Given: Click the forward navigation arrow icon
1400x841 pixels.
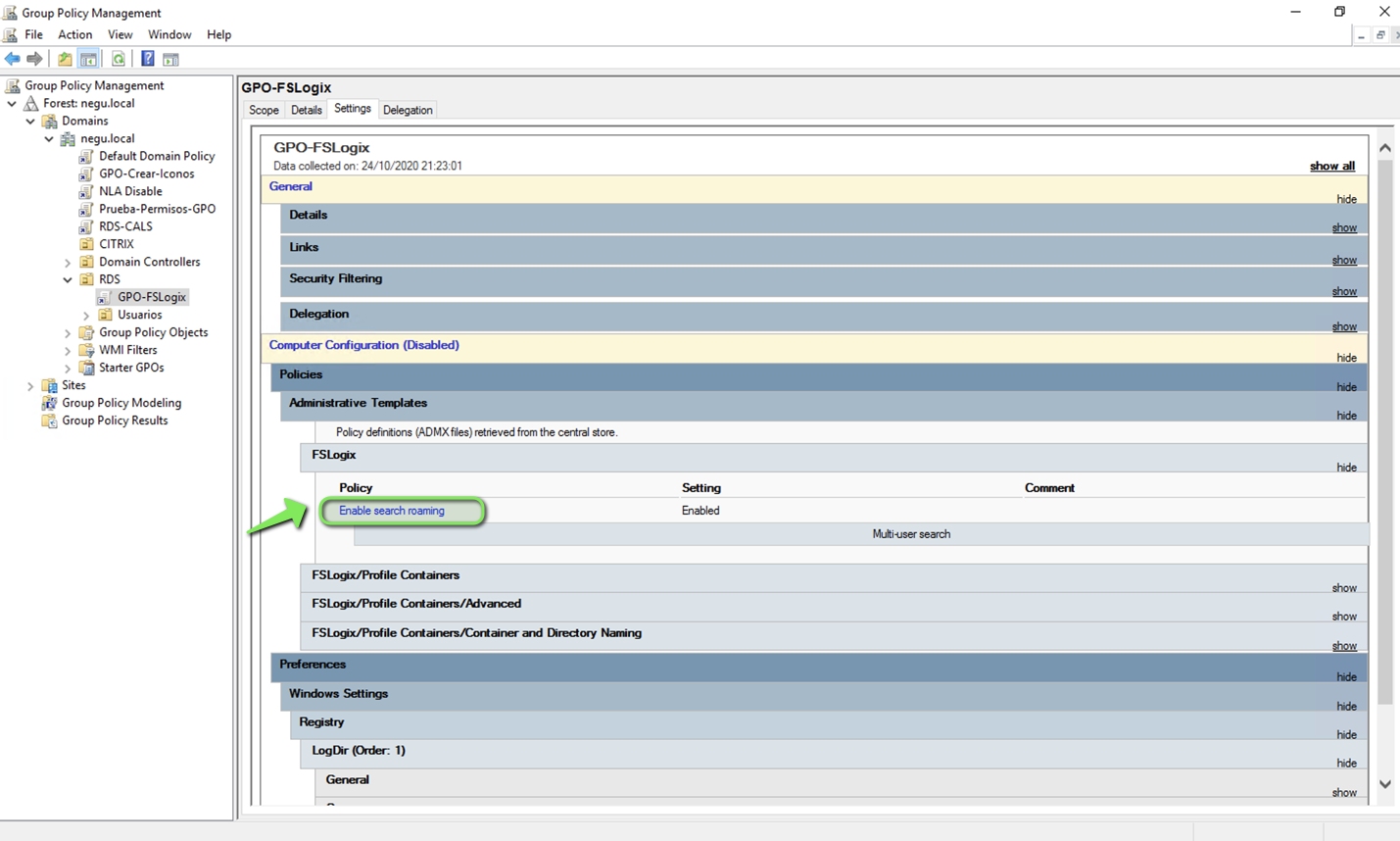Looking at the screenshot, I should tap(34, 58).
